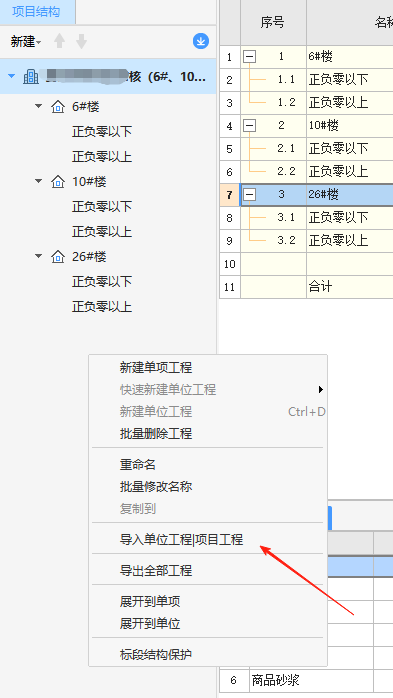Click table cell 6#楼 in row 1

coord(349,57)
